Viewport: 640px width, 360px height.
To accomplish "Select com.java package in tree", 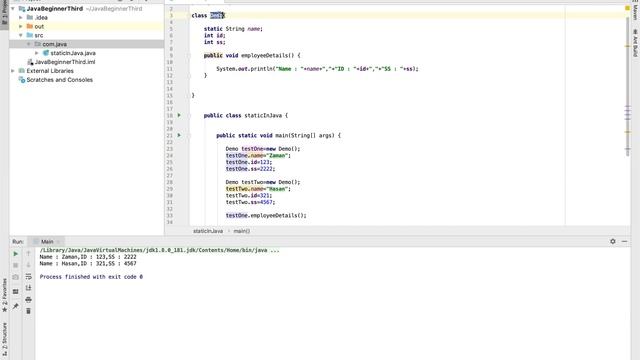I will click(87, 44).
